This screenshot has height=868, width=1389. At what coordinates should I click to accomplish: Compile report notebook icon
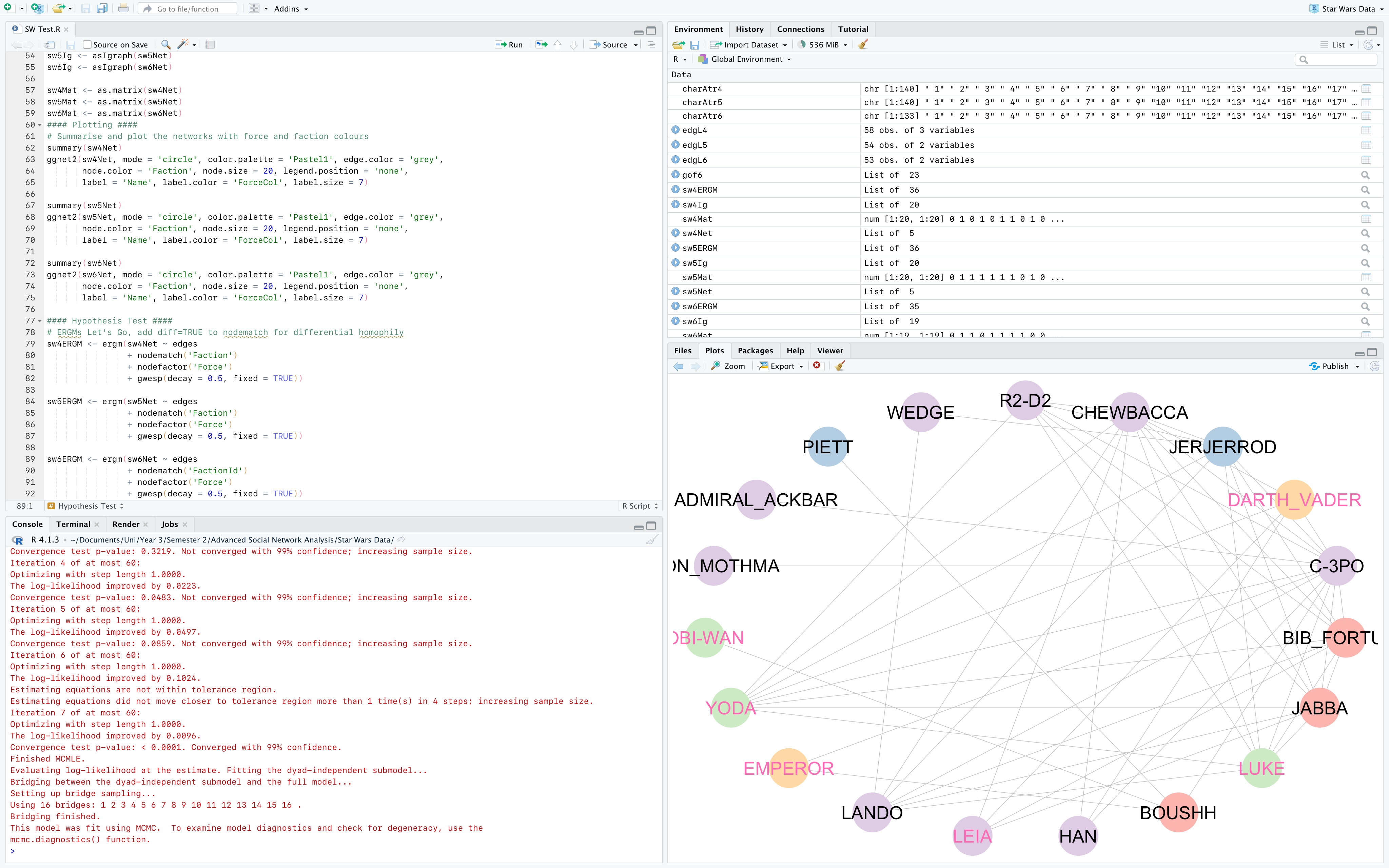click(x=210, y=45)
